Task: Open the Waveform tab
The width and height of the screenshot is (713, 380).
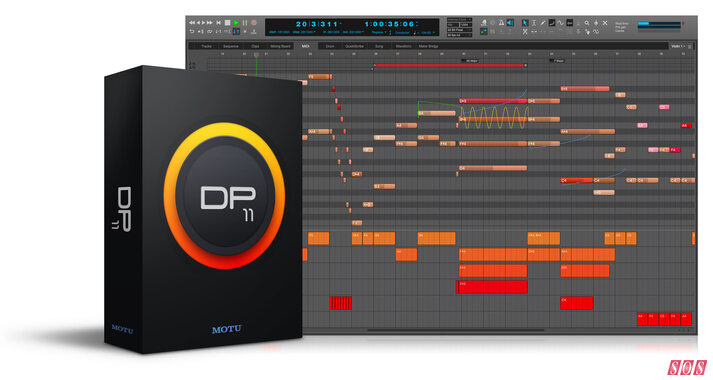Action: 403,46
